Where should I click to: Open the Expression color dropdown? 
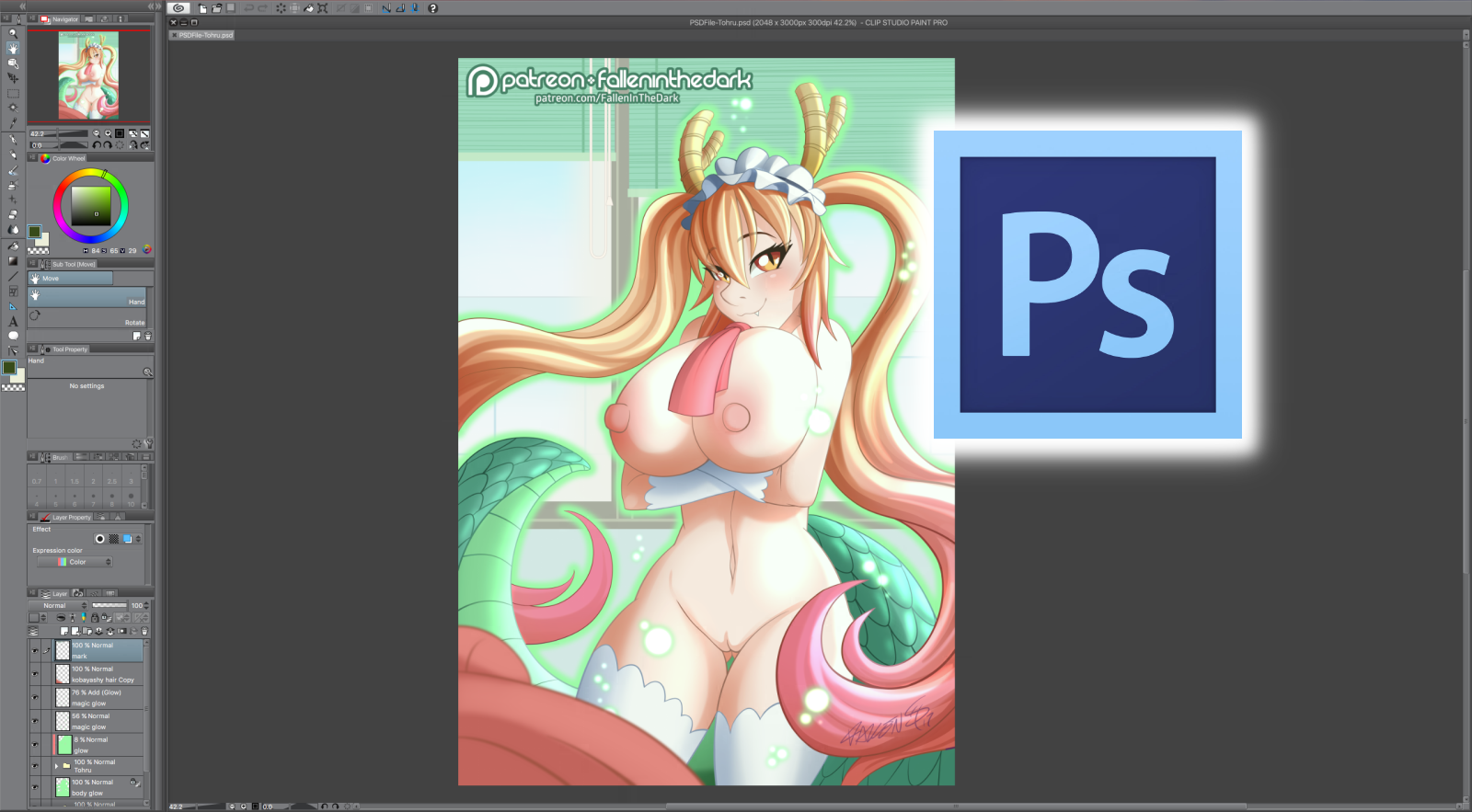75,562
